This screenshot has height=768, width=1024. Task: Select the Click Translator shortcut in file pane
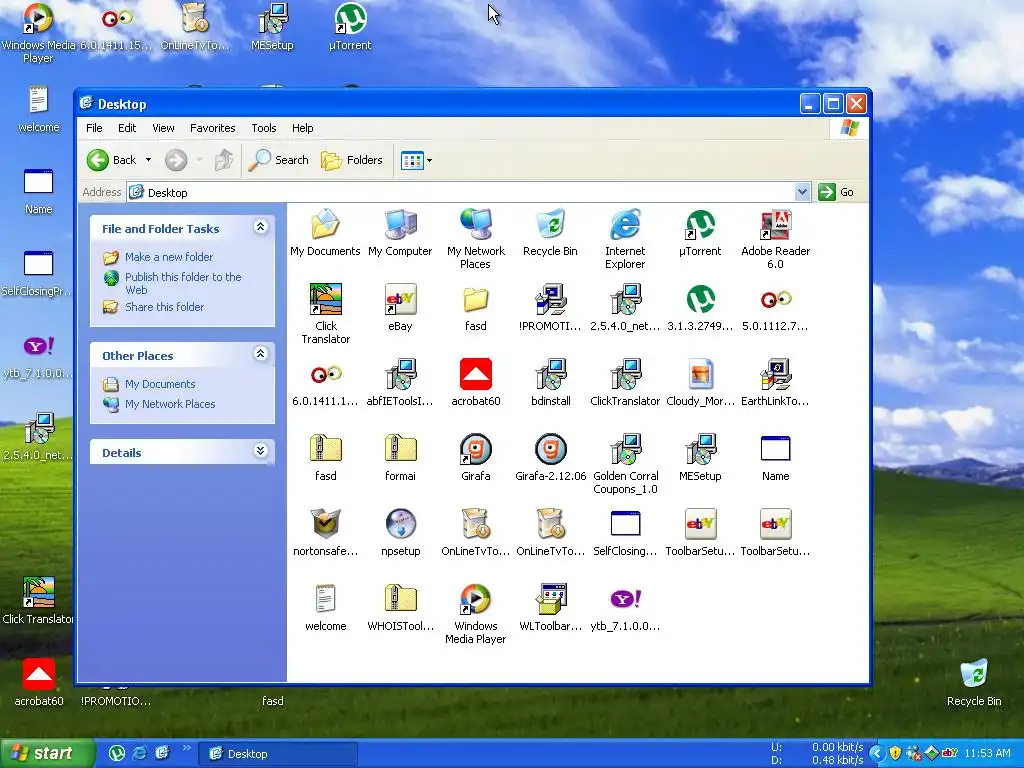[325, 300]
